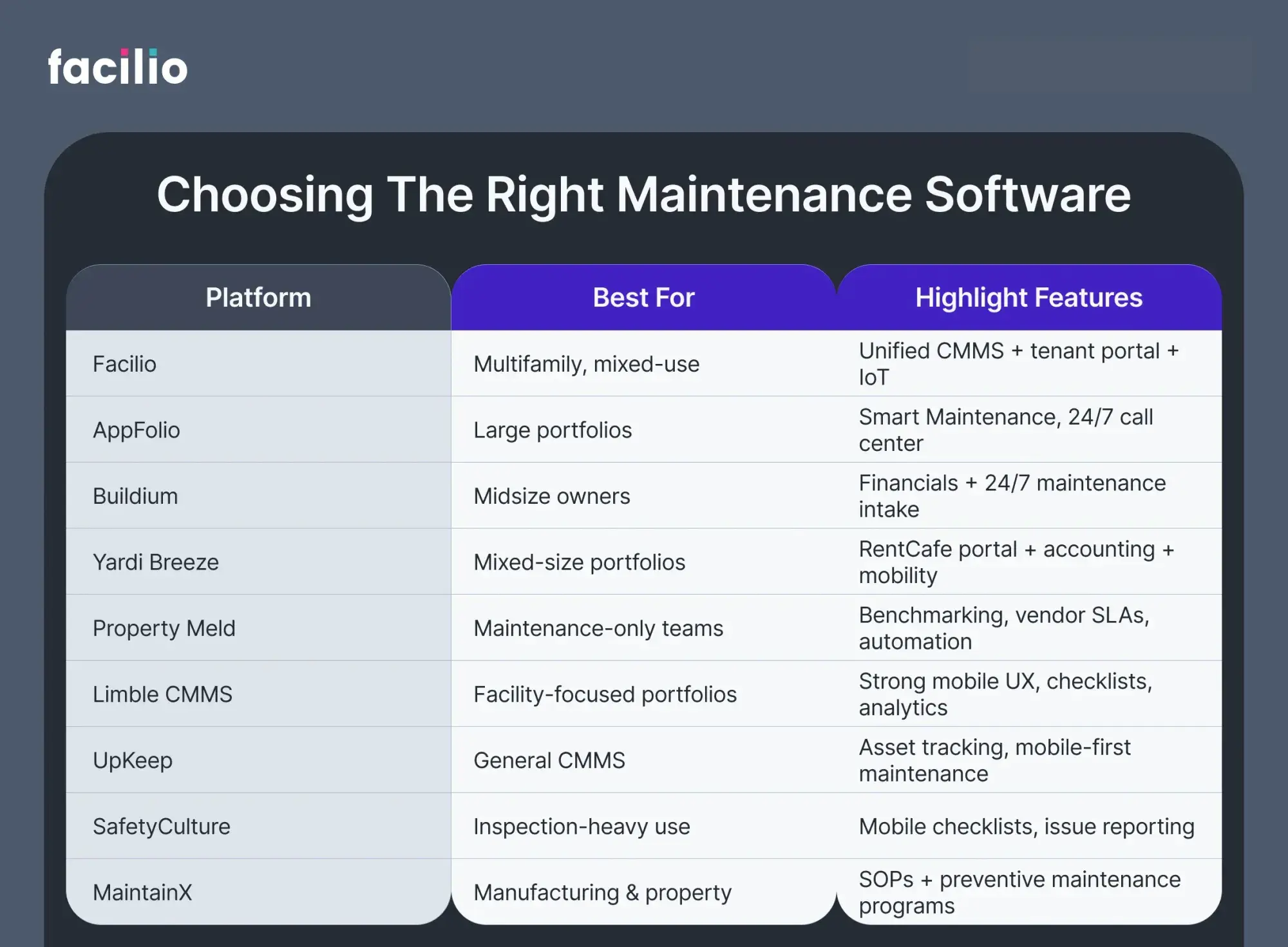Click 'Unified CMMS + tenant portal + IoT' text

point(1019,363)
